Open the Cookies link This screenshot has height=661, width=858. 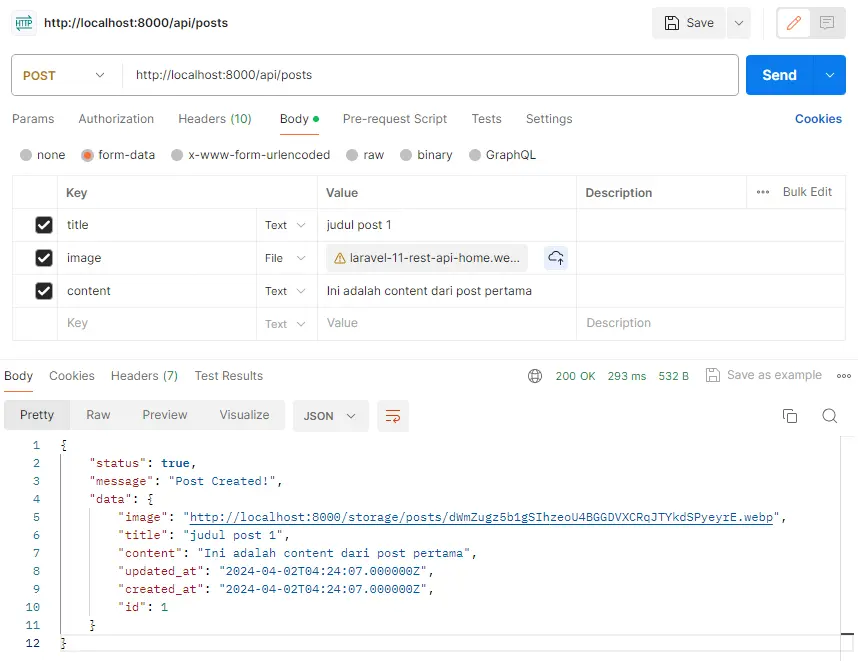(818, 119)
